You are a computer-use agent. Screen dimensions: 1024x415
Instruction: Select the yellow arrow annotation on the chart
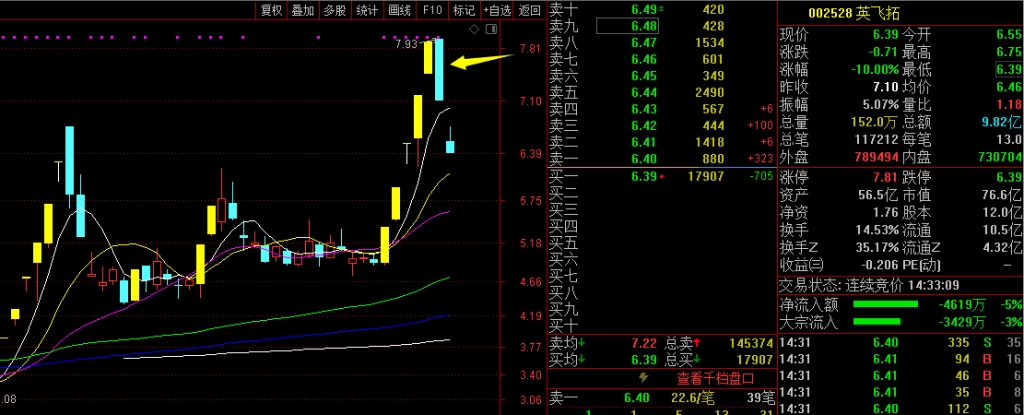click(x=483, y=61)
